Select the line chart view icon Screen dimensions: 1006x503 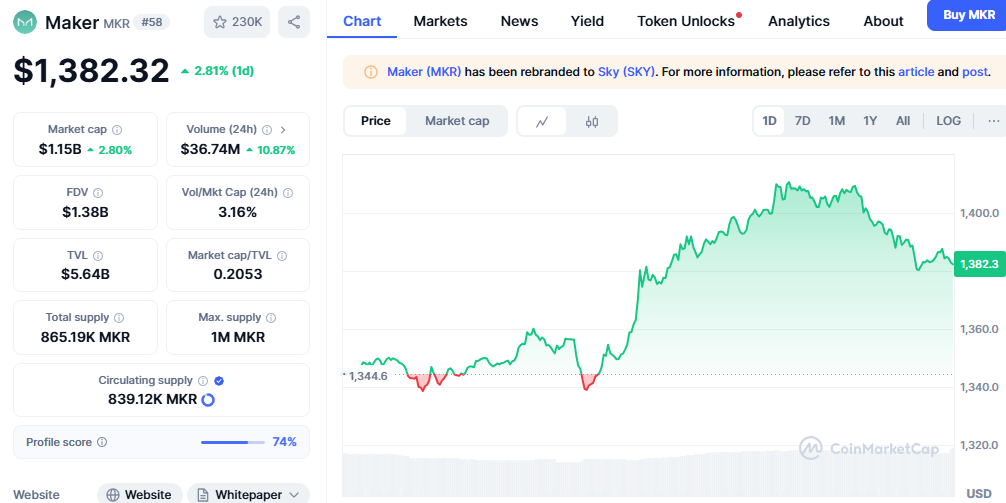(542, 121)
